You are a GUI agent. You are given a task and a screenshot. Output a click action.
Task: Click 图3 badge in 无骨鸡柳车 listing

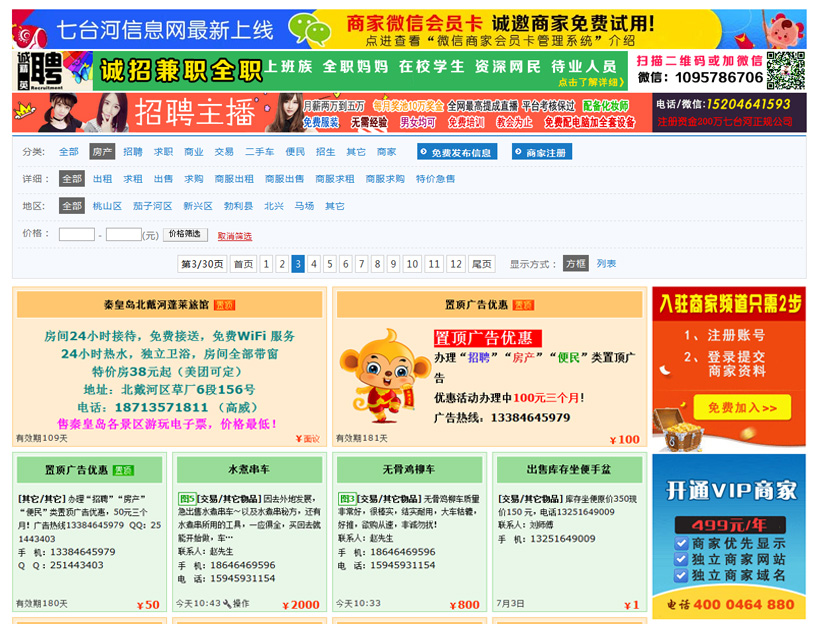[x=347, y=498]
